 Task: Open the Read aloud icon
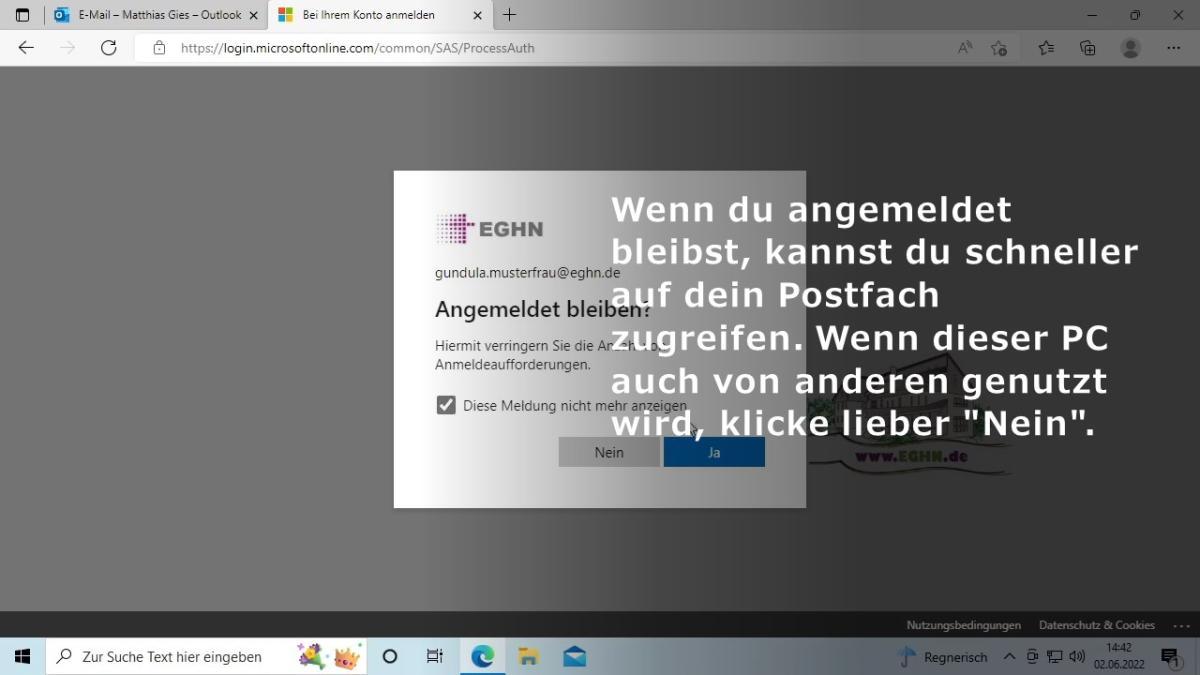(965, 48)
